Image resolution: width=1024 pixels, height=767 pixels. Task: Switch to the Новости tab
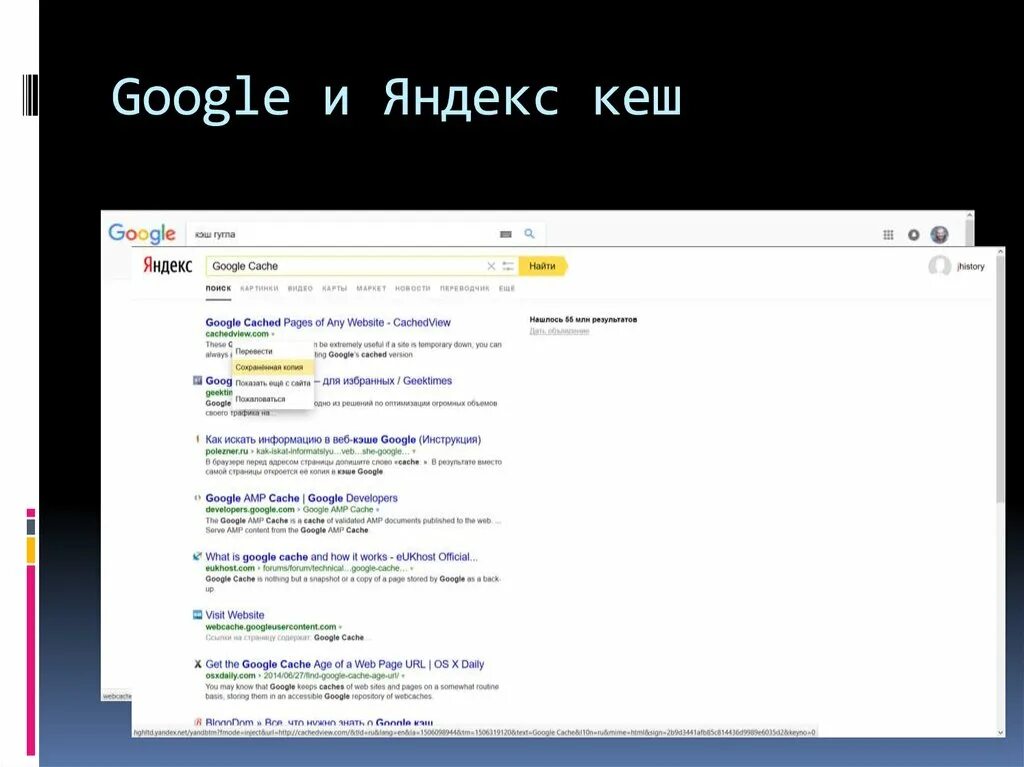(x=413, y=288)
